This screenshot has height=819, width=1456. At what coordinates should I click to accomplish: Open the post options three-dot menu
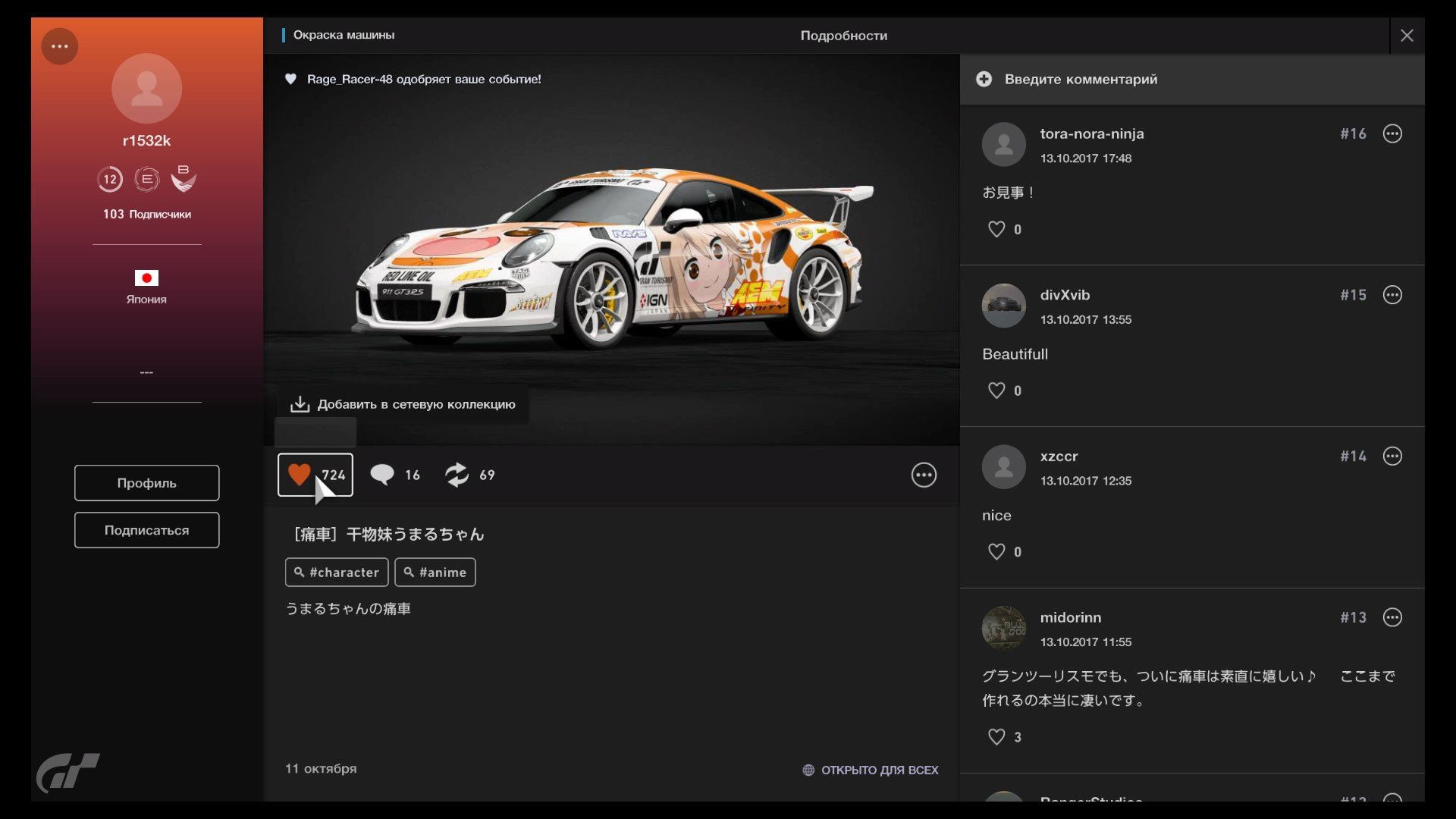point(924,475)
